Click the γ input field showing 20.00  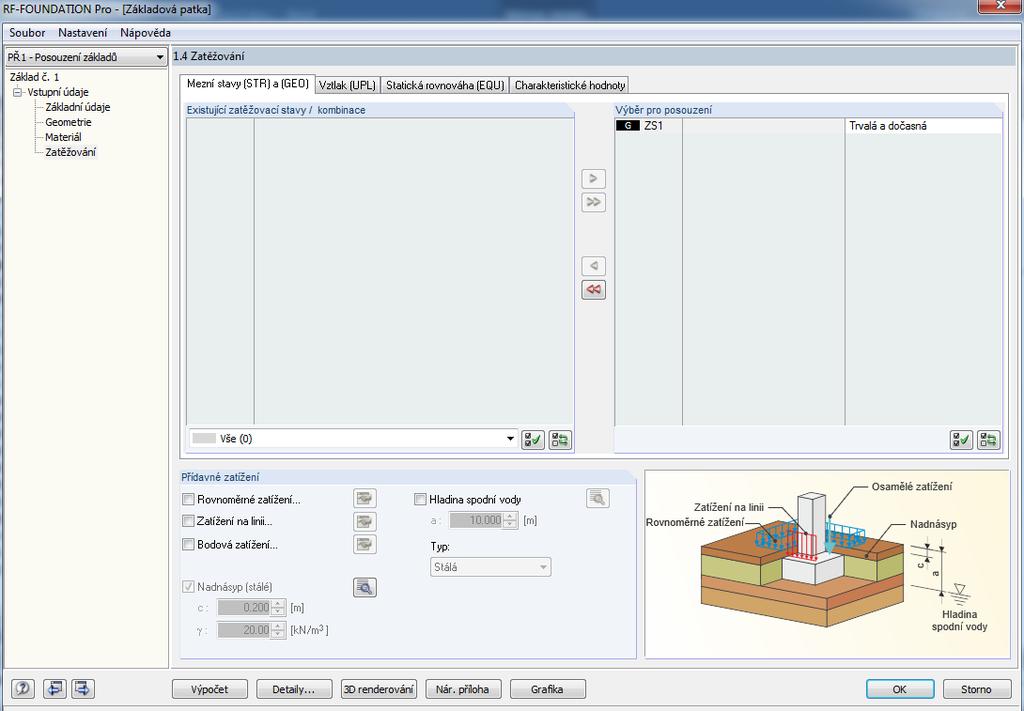click(244, 630)
